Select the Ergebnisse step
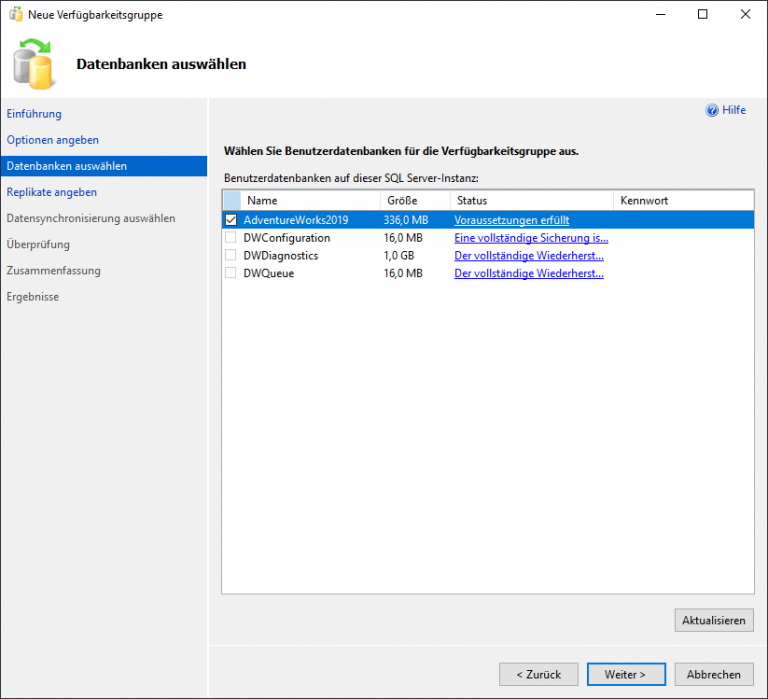Screen dimensions: 768x699 32,297
